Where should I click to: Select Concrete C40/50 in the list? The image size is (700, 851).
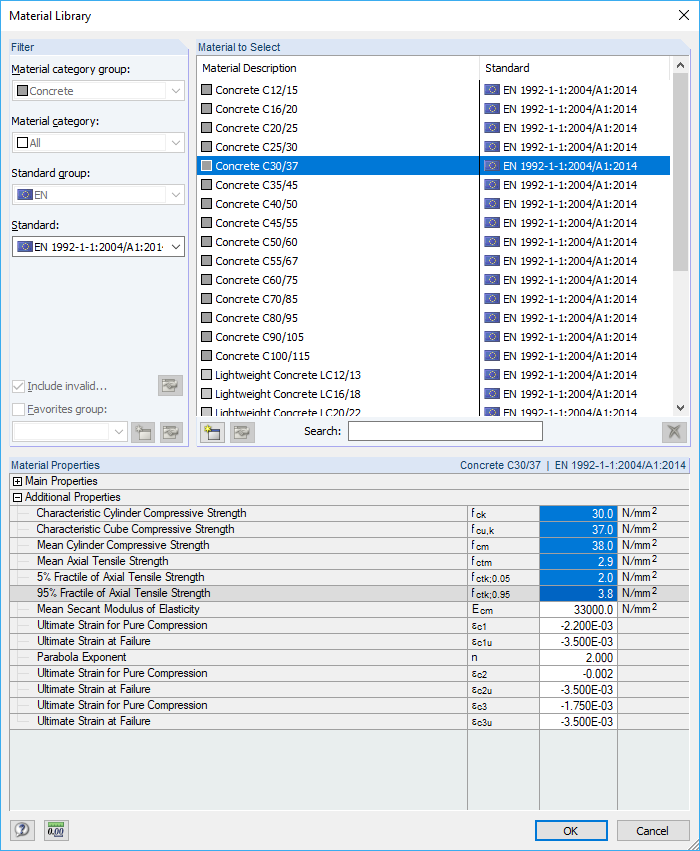[434, 204]
